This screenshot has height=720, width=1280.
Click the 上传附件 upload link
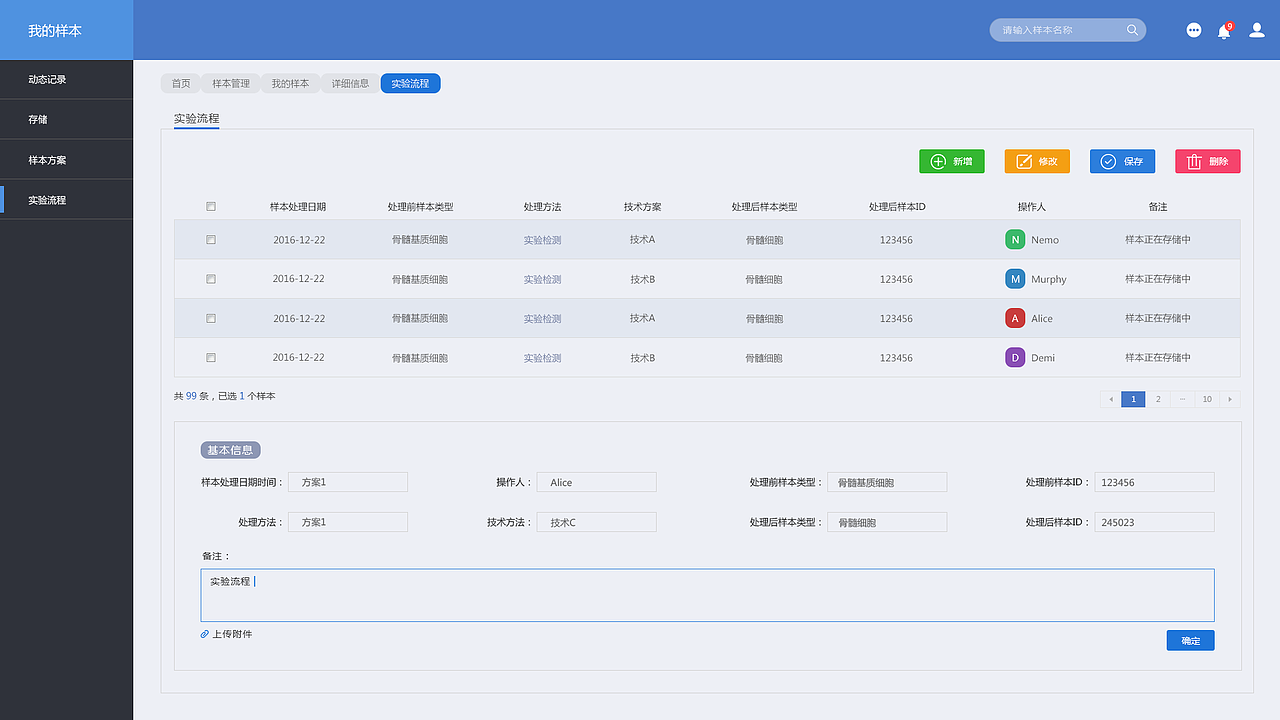click(x=232, y=634)
